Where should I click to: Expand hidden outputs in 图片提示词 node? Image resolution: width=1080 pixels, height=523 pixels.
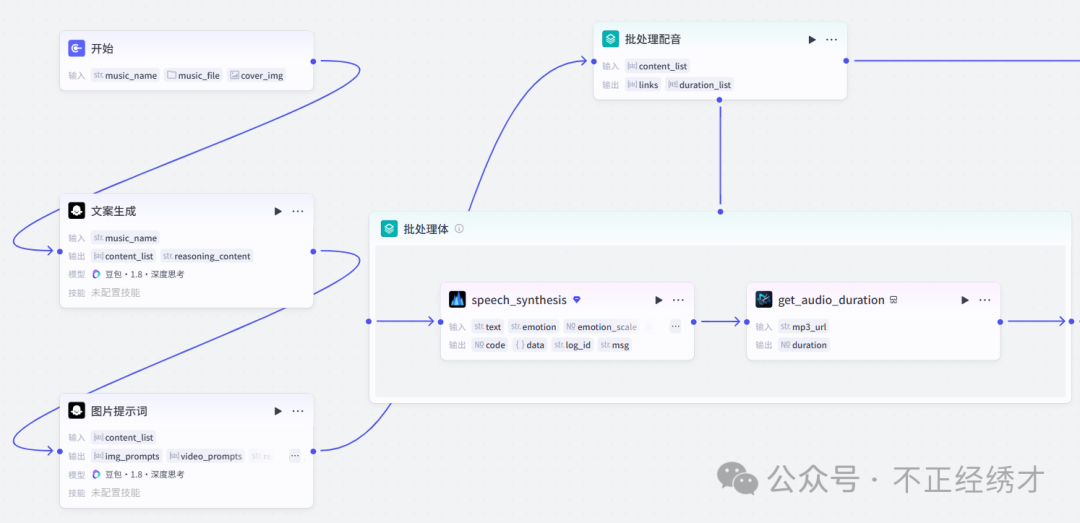[295, 456]
